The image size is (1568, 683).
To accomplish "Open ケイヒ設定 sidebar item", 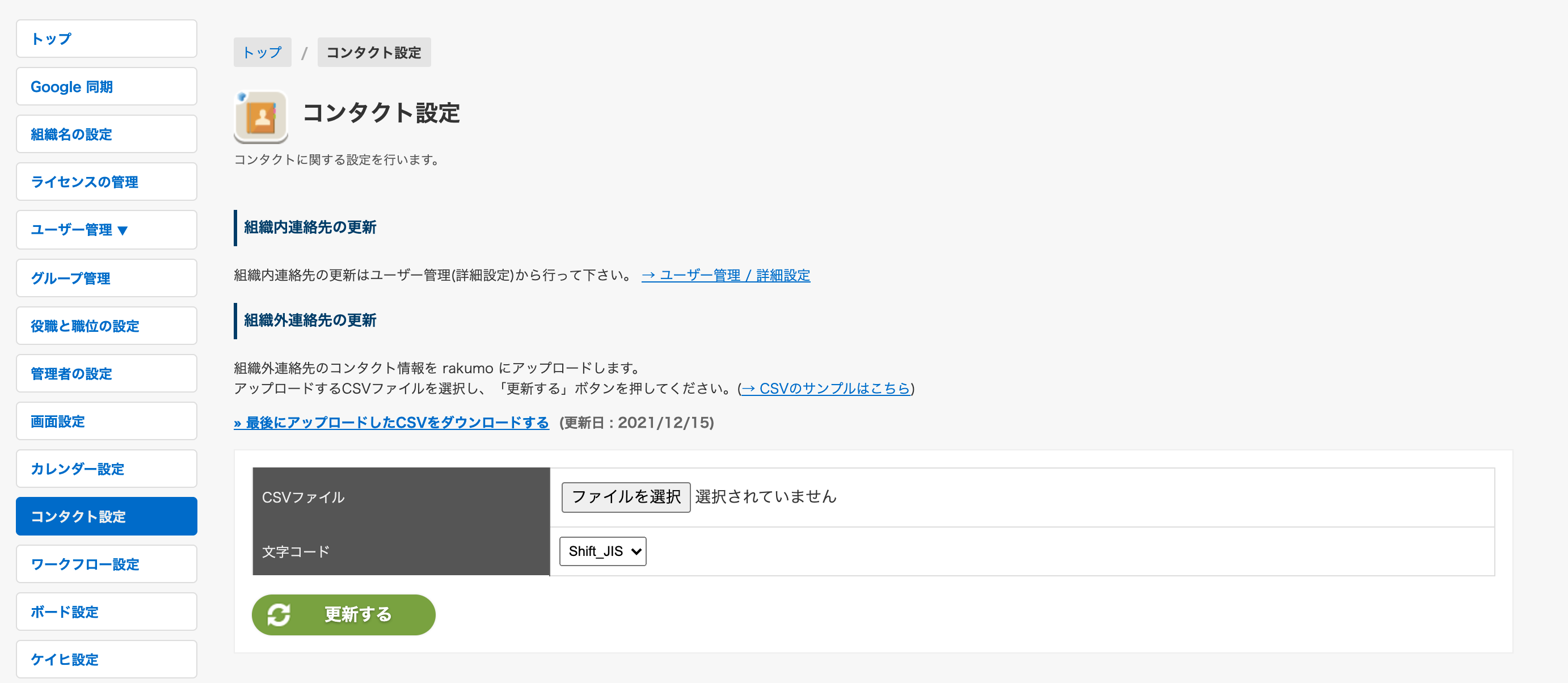I will tap(107, 659).
